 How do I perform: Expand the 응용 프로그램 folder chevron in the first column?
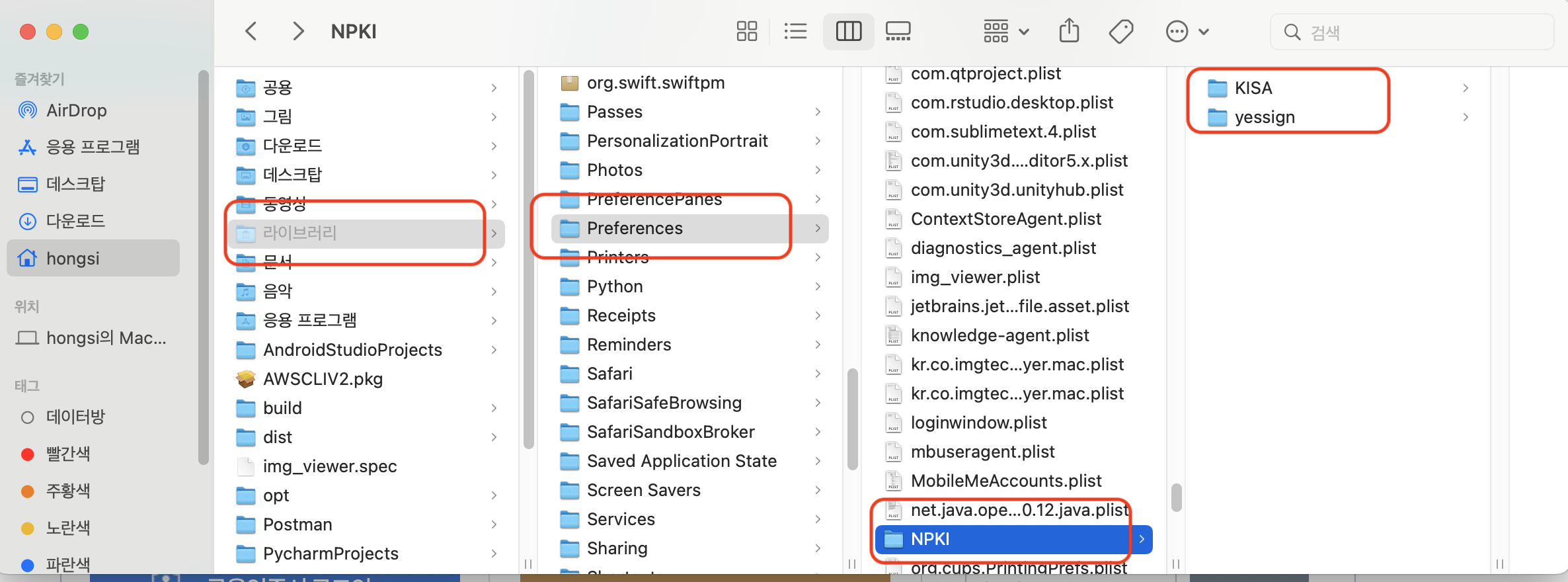click(x=494, y=320)
